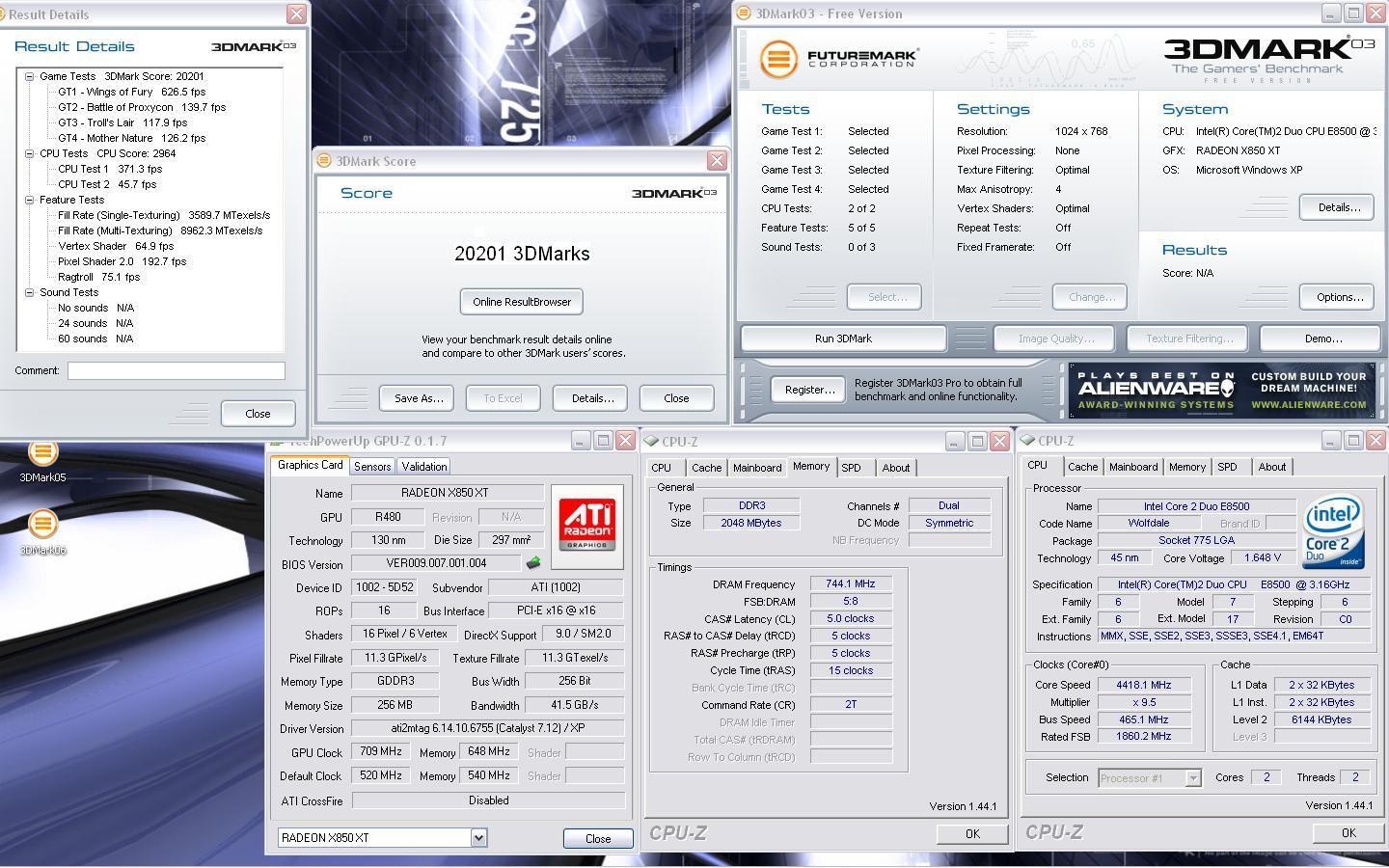The height and width of the screenshot is (868, 1389).
Task: Select GT3 - Troll's Lair result row
Action: (123, 122)
